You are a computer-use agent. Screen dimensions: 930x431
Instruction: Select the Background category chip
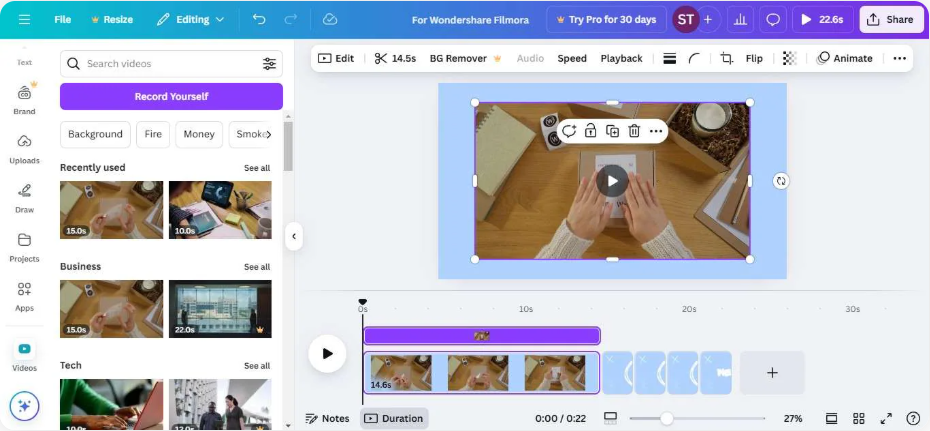pos(95,134)
